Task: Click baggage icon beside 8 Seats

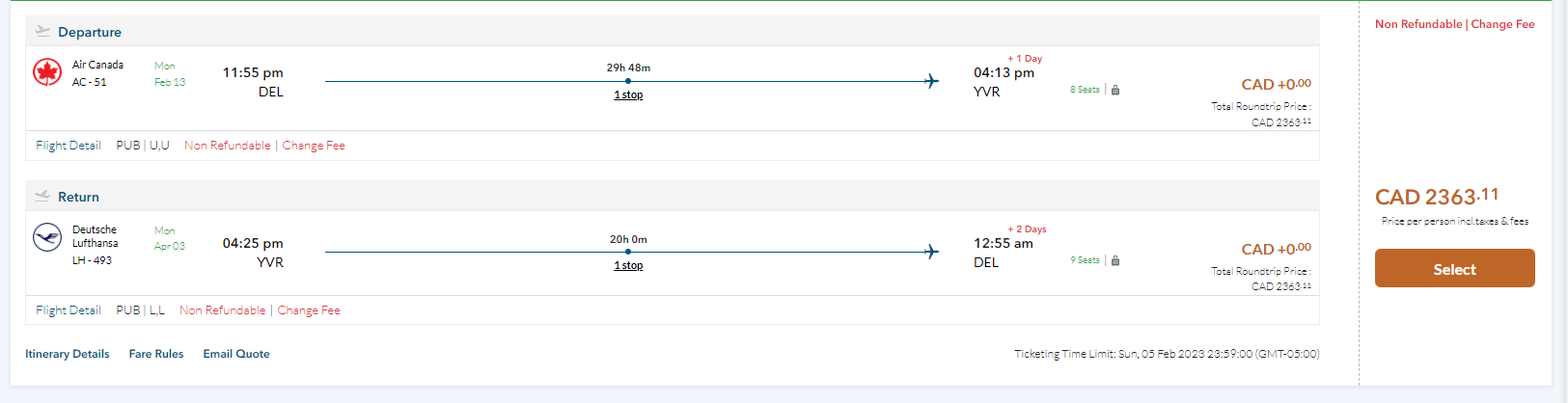Action: (1115, 90)
